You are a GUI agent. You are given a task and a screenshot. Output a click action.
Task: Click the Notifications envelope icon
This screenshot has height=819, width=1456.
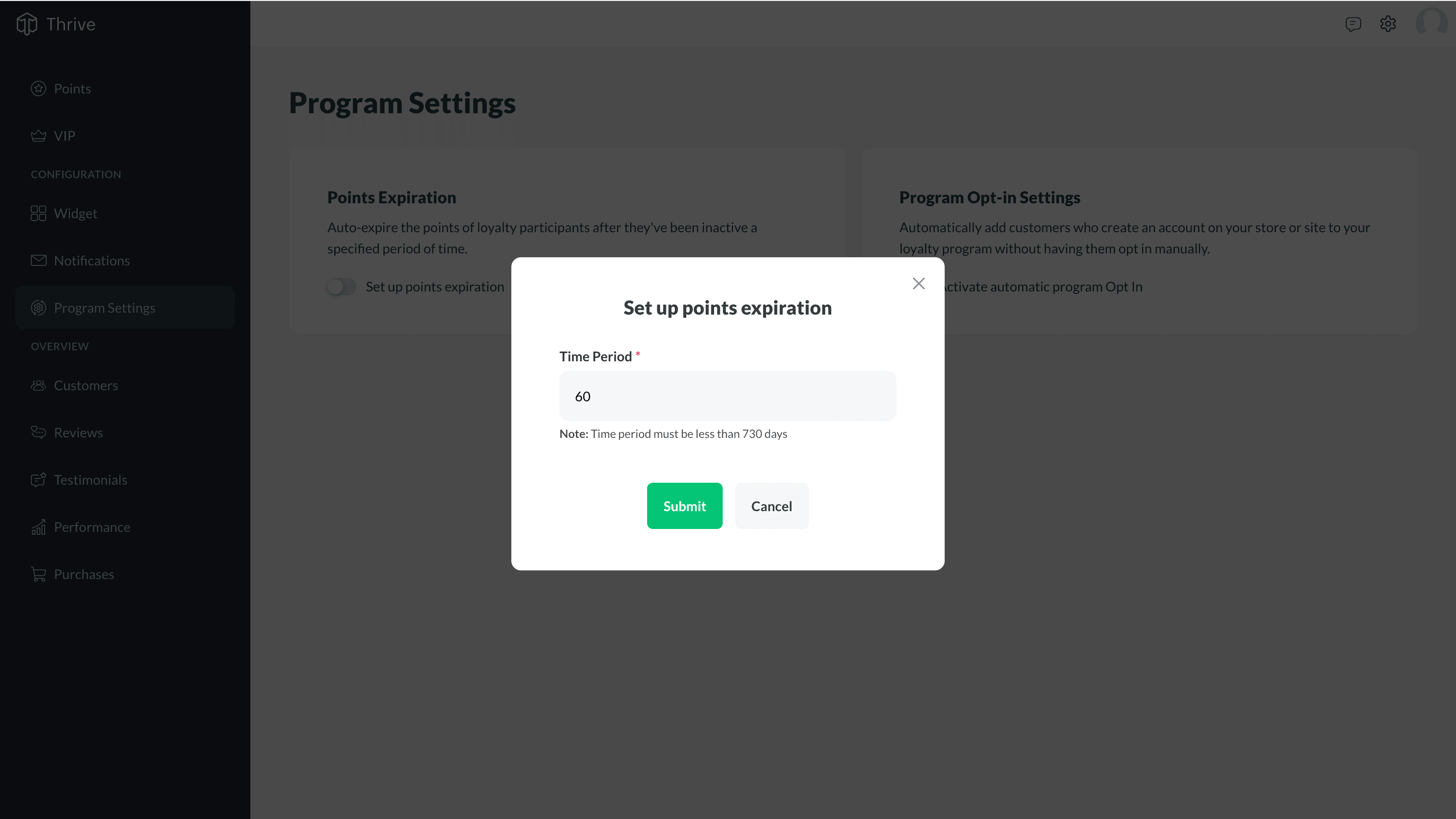(x=39, y=260)
